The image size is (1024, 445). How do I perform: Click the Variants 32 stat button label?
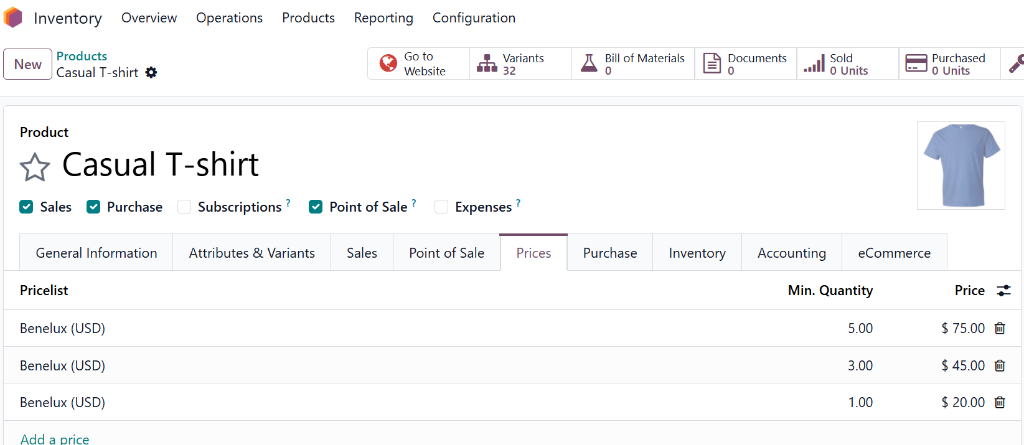coord(523,64)
